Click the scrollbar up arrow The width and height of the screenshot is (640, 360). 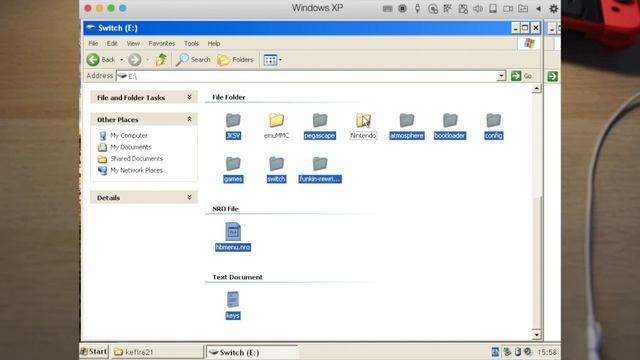[x=537, y=89]
